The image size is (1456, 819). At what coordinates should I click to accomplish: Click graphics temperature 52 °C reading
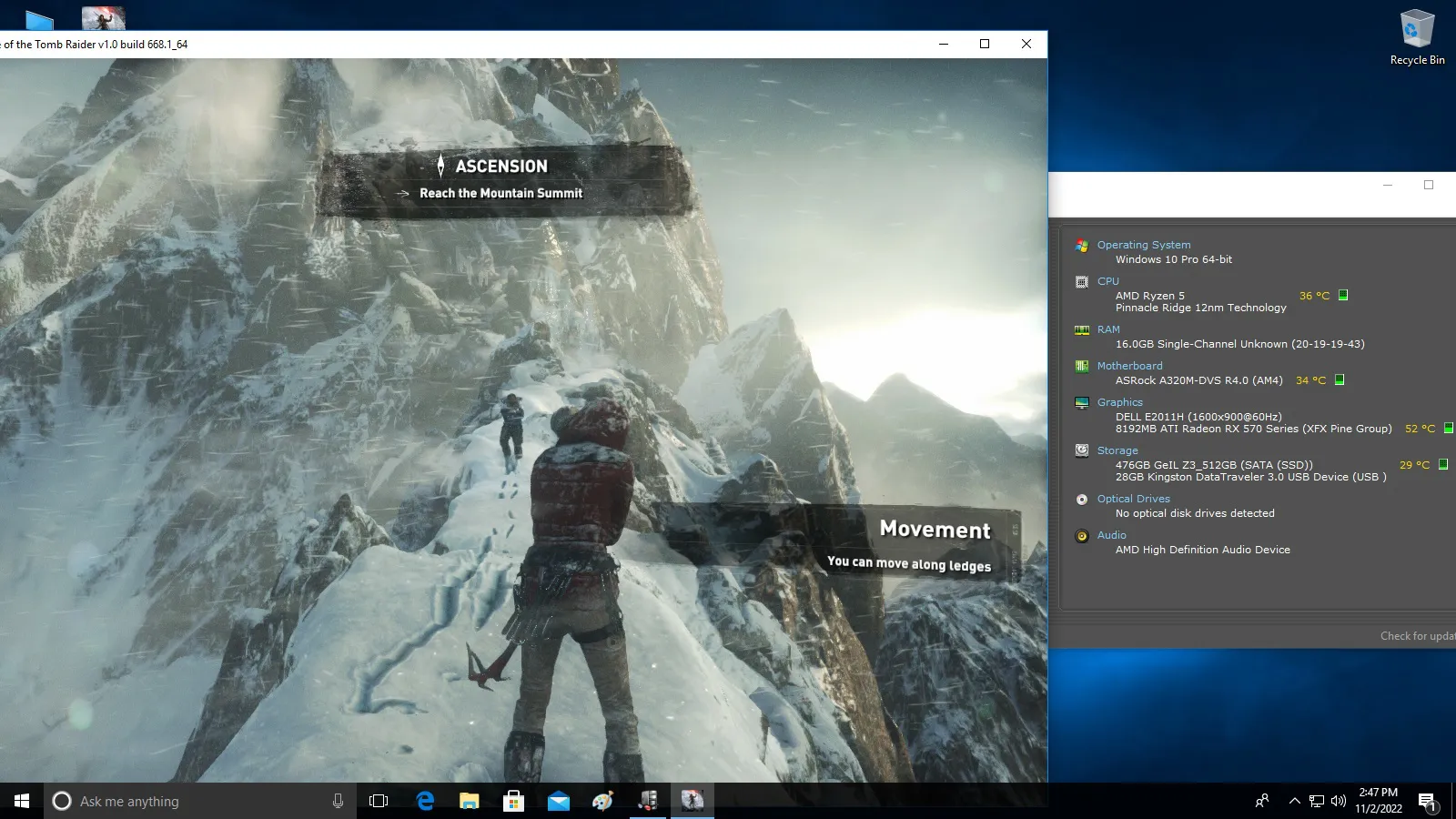click(x=1420, y=429)
